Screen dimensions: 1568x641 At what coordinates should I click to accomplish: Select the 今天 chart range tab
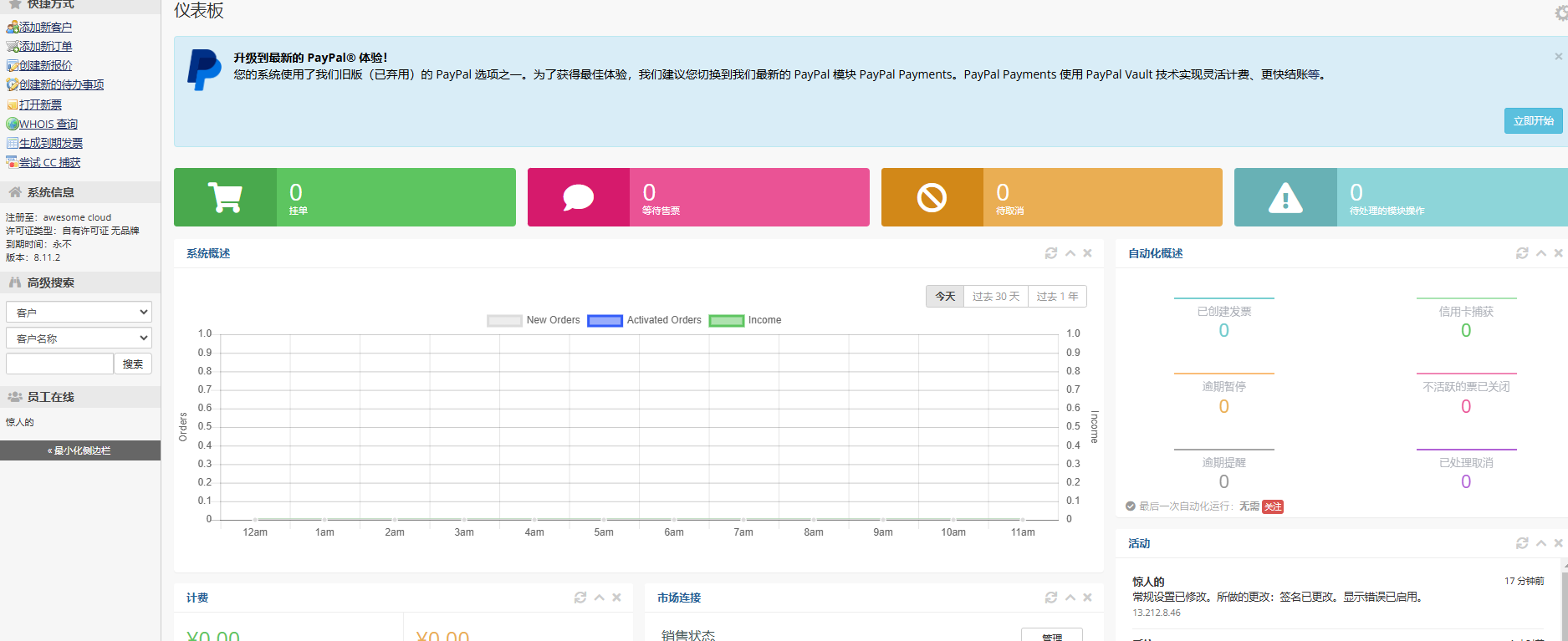pyautogui.click(x=945, y=297)
